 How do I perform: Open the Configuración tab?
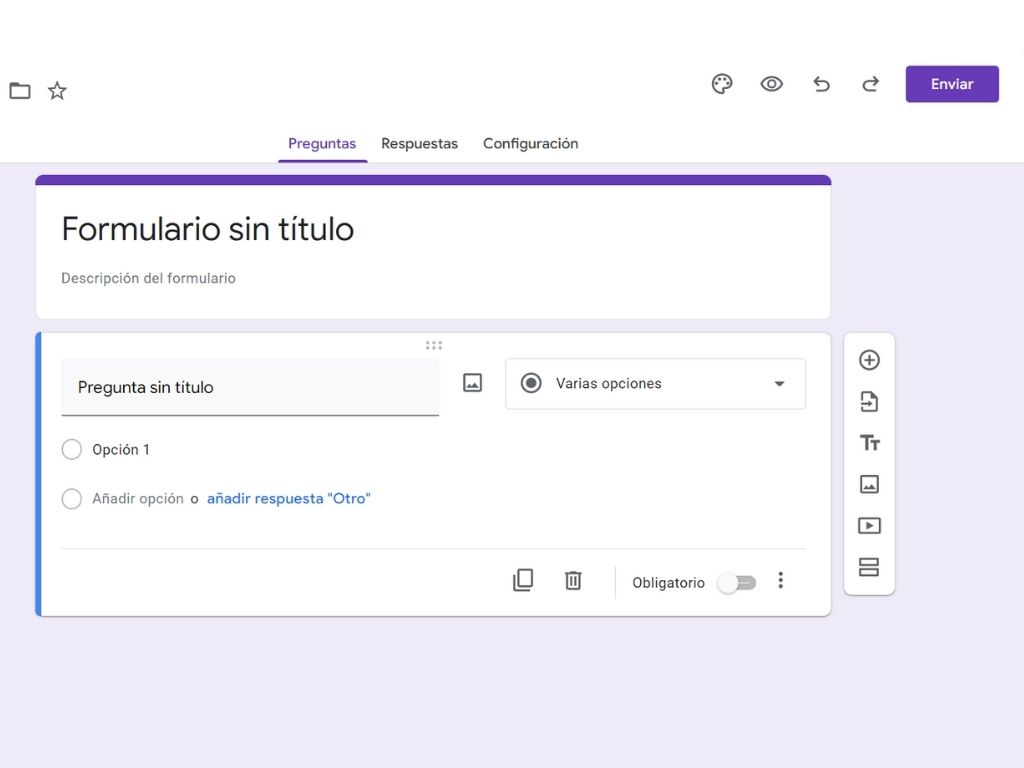pos(530,143)
